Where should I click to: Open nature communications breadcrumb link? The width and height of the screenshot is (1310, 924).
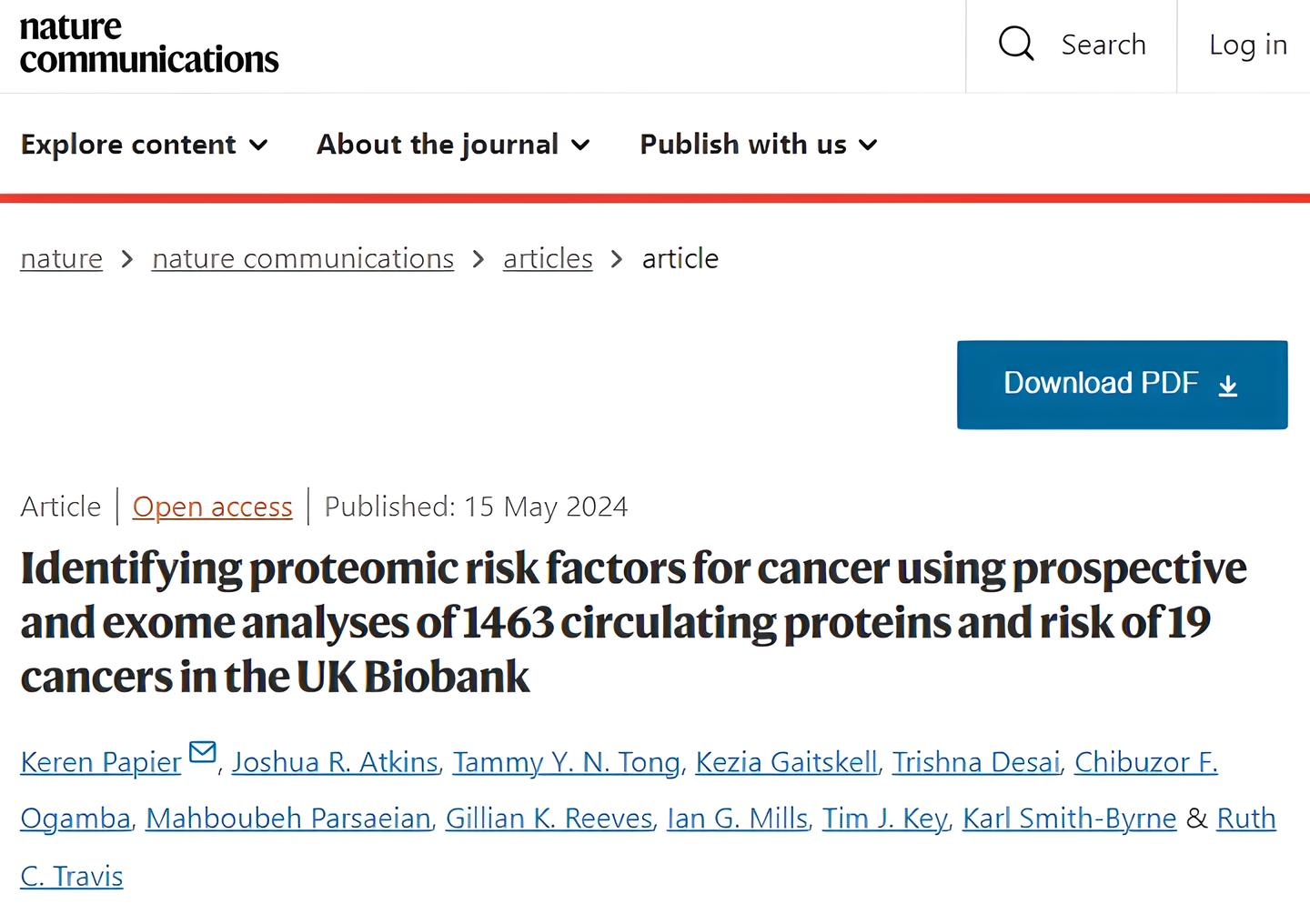(303, 258)
